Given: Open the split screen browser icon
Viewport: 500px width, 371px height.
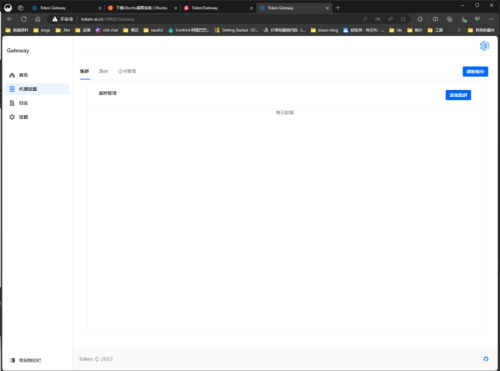Looking at the screenshot, I should [x=435, y=19].
